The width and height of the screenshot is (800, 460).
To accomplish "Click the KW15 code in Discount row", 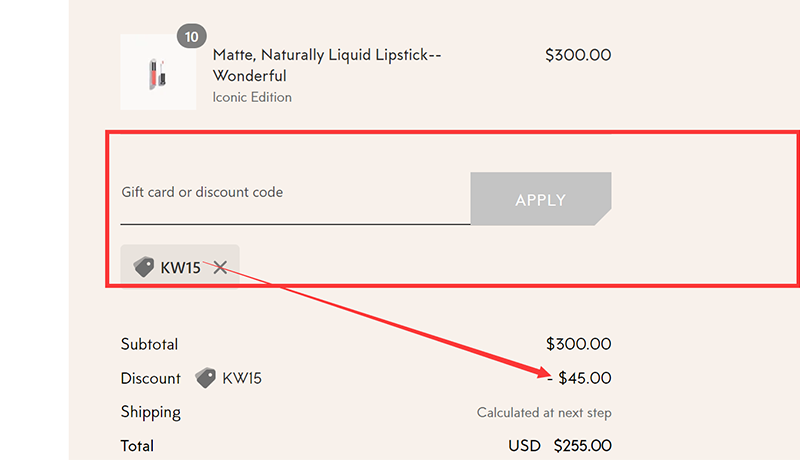I will [x=242, y=378].
